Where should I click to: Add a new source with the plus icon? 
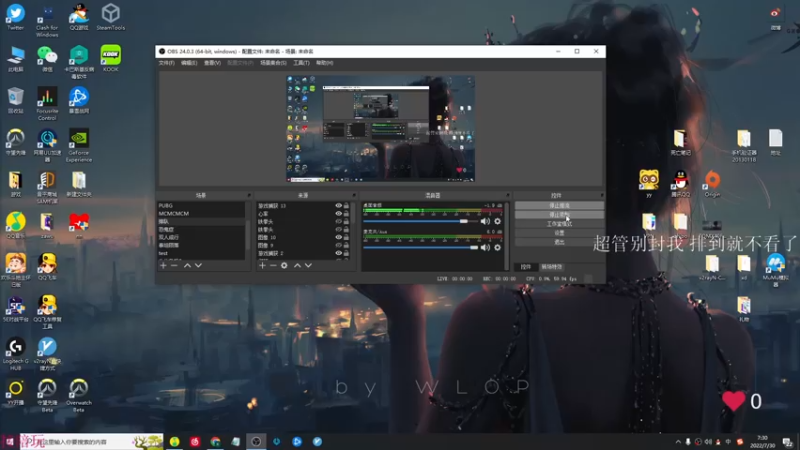[x=262, y=265]
